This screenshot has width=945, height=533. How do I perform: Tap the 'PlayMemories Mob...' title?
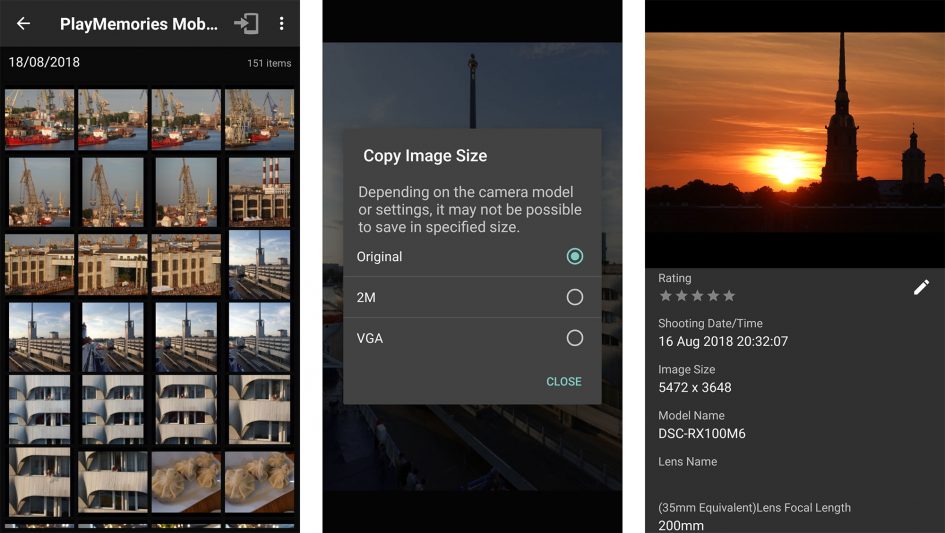(139, 24)
